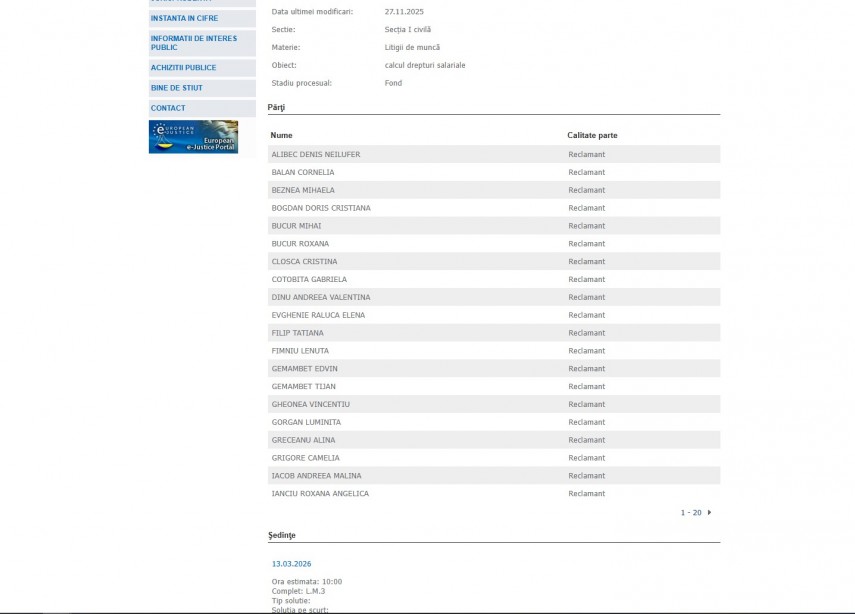855x614 pixels.
Task: Click the Şedinţe section heading
Action: pyautogui.click(x=282, y=535)
